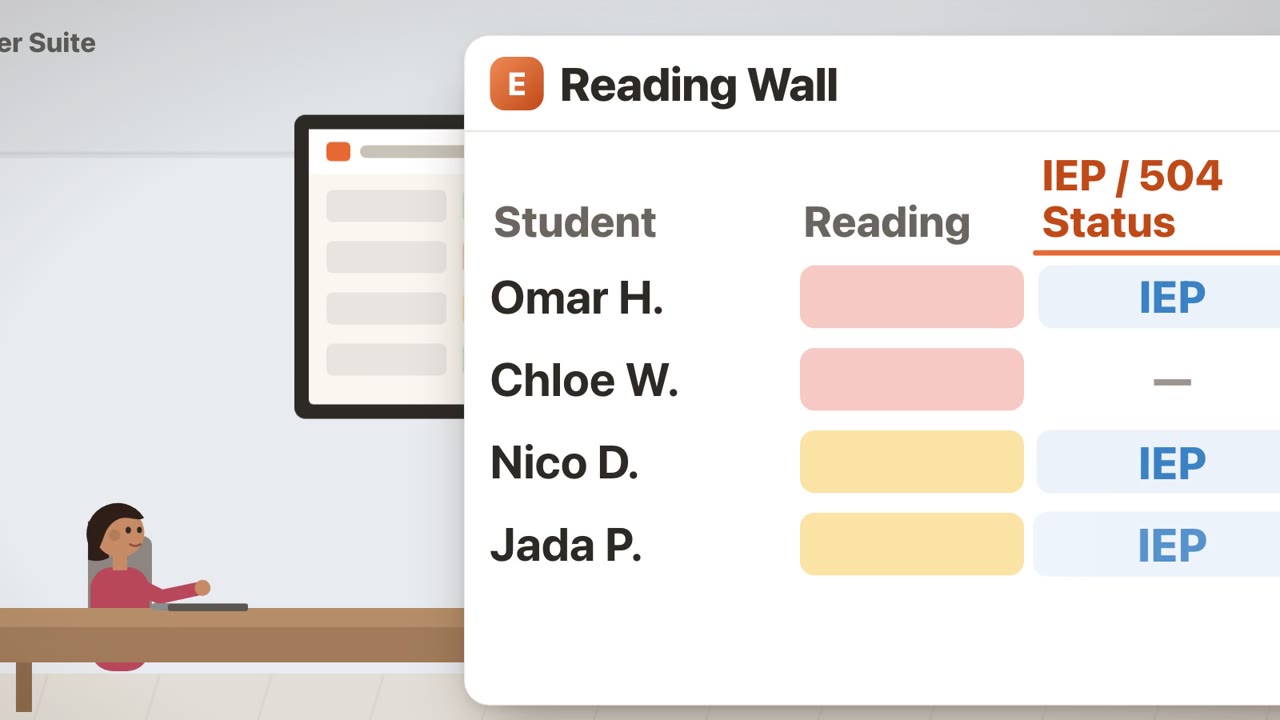
Task: Click Omar H.'s IEP status badge
Action: (x=1160, y=297)
